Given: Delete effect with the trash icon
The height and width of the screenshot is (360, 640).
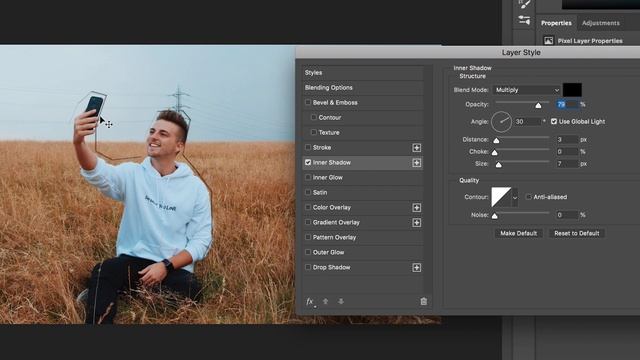Looking at the screenshot, I should pos(424,301).
